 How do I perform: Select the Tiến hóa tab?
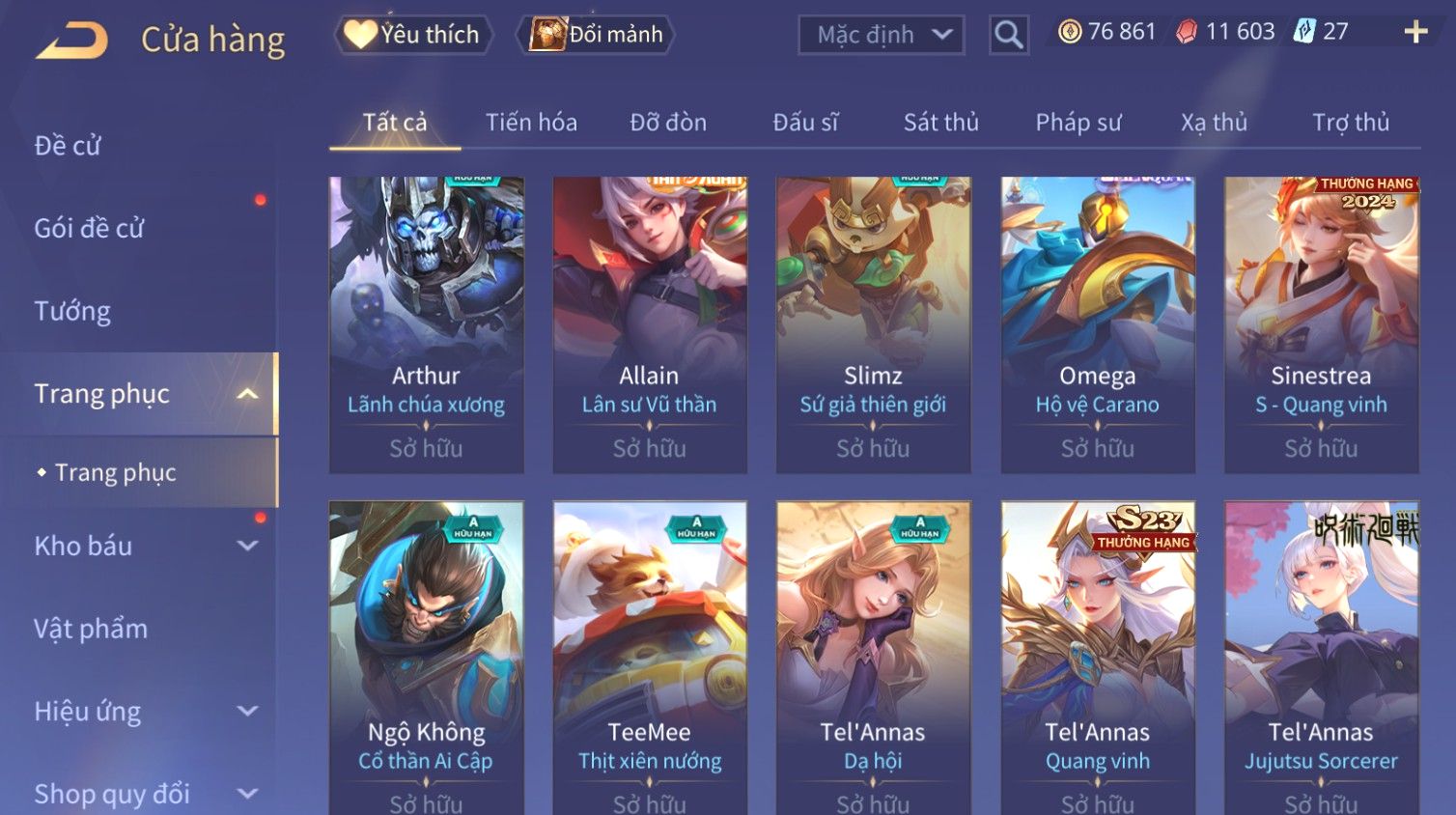(x=531, y=123)
